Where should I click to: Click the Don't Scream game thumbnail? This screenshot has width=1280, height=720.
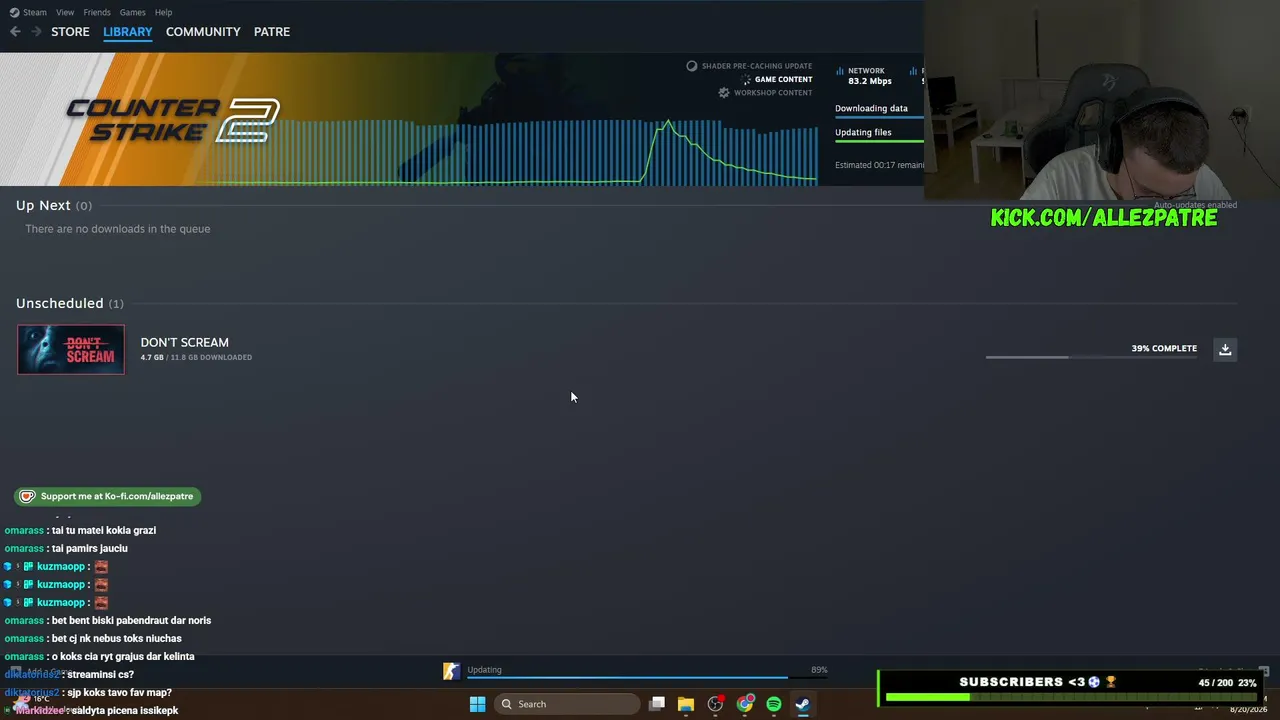coord(71,349)
